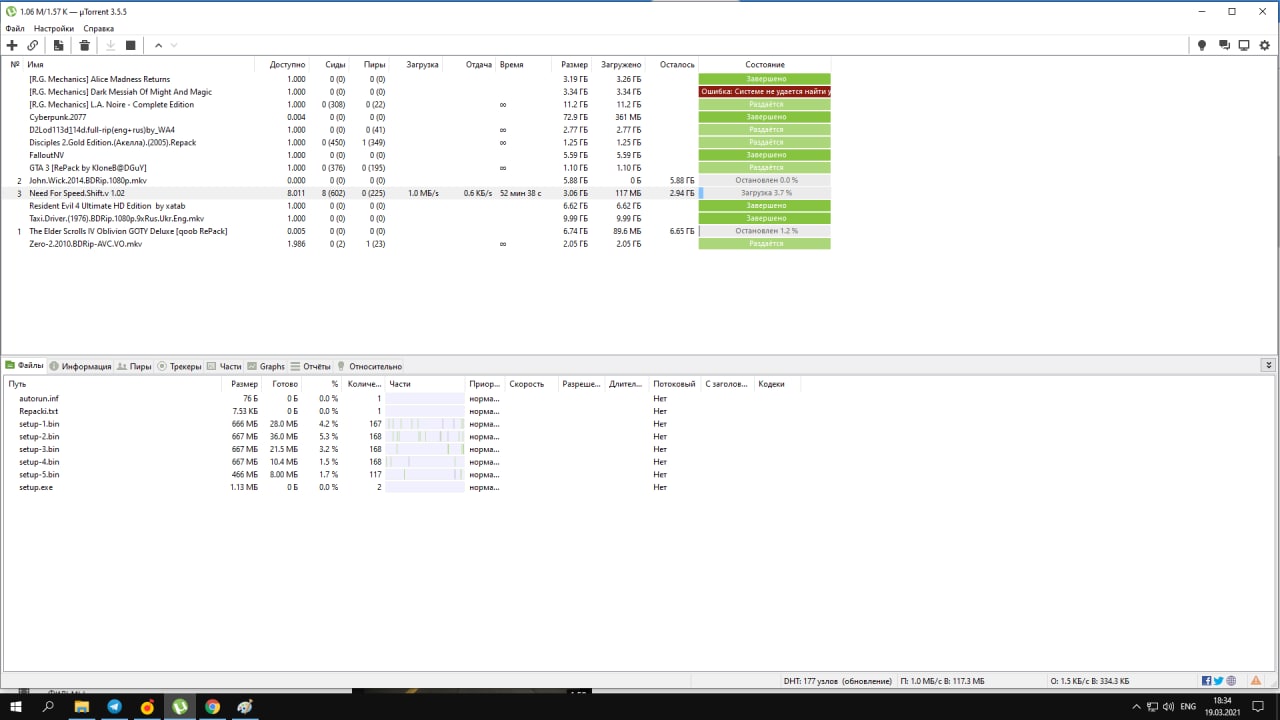Switch to the Относительно tab
Image resolution: width=1280 pixels, height=720 pixels.
(x=369, y=366)
